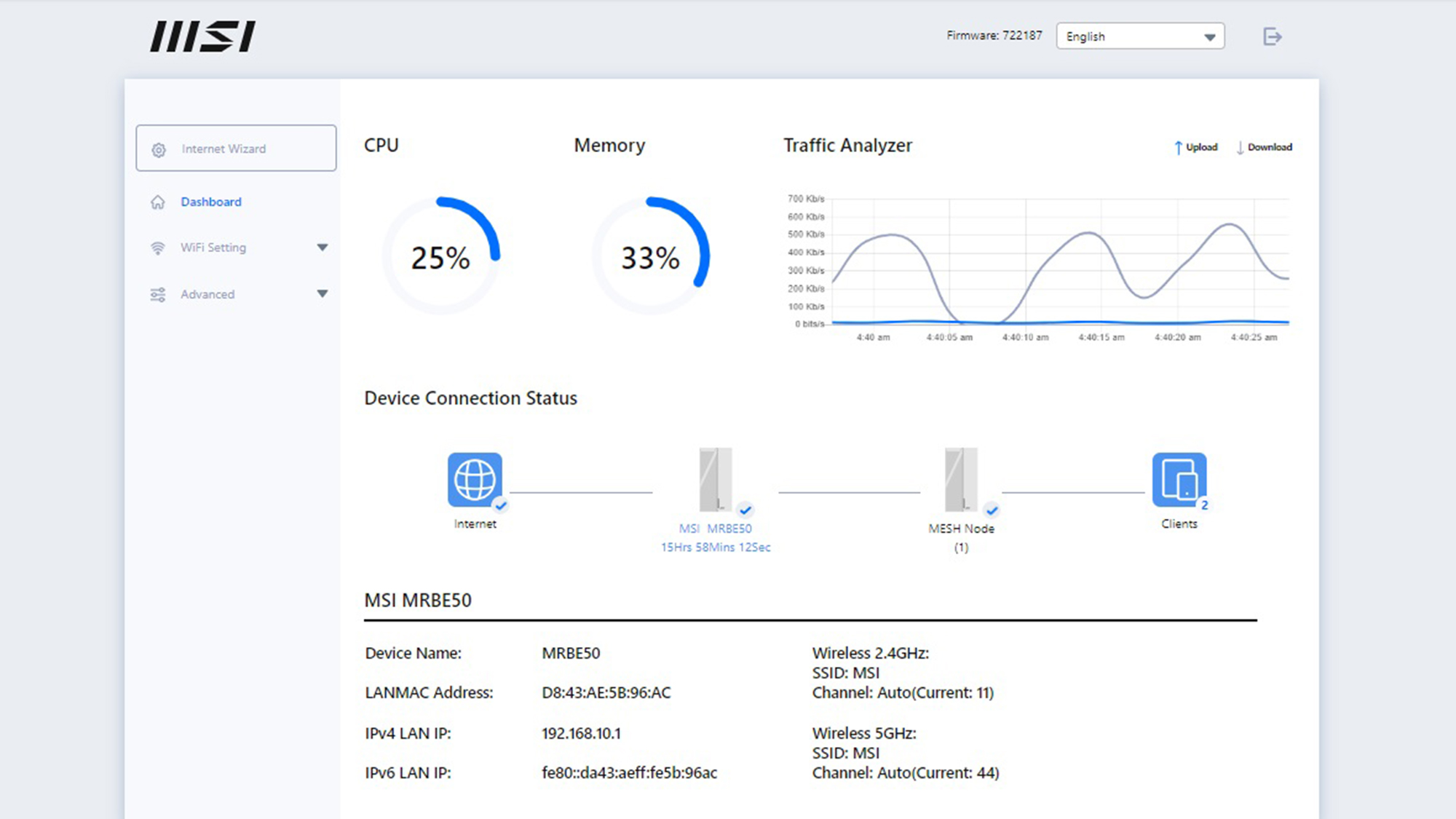Open the Internet Wizard button
The image size is (1456, 819).
coord(236,149)
